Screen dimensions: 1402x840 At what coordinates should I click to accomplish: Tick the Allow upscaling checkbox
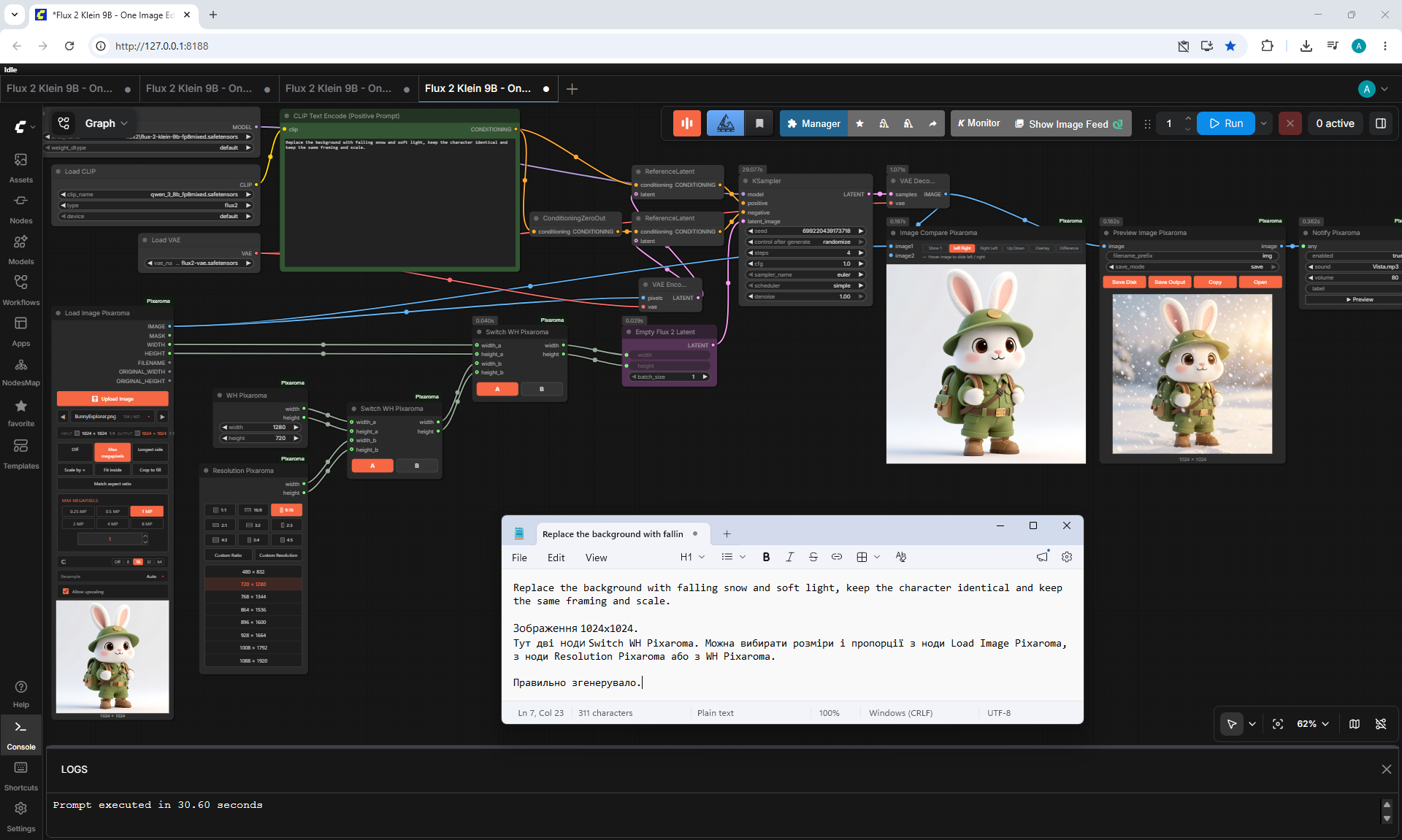click(x=66, y=592)
